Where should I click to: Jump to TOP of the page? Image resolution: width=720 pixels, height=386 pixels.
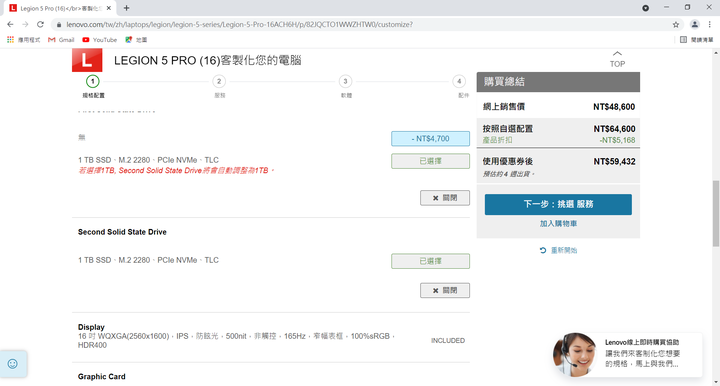coord(617,59)
